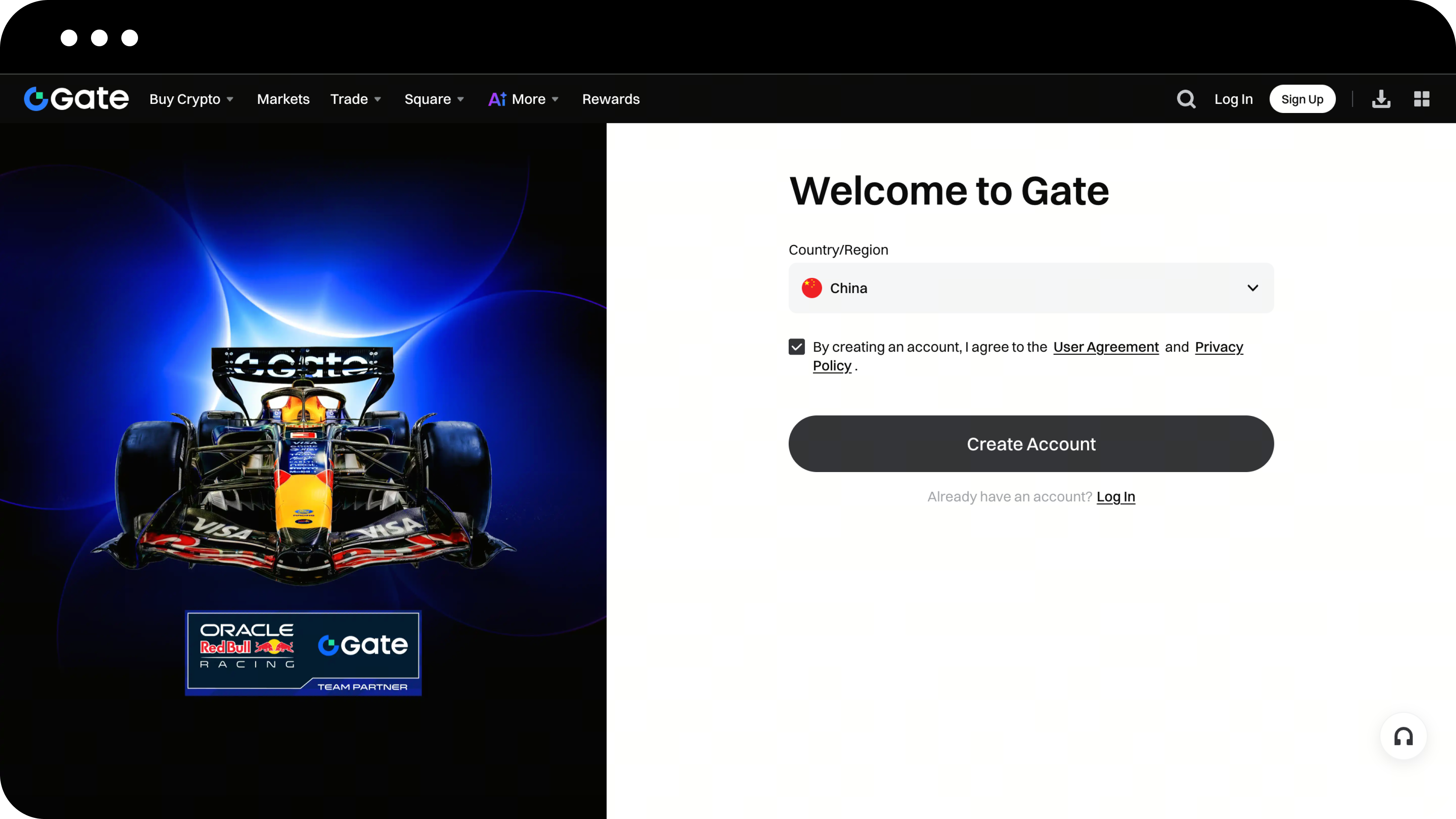Image resolution: width=1456 pixels, height=819 pixels.
Task: Click the Oracle Red Bull Racing partner badge
Action: (303, 652)
